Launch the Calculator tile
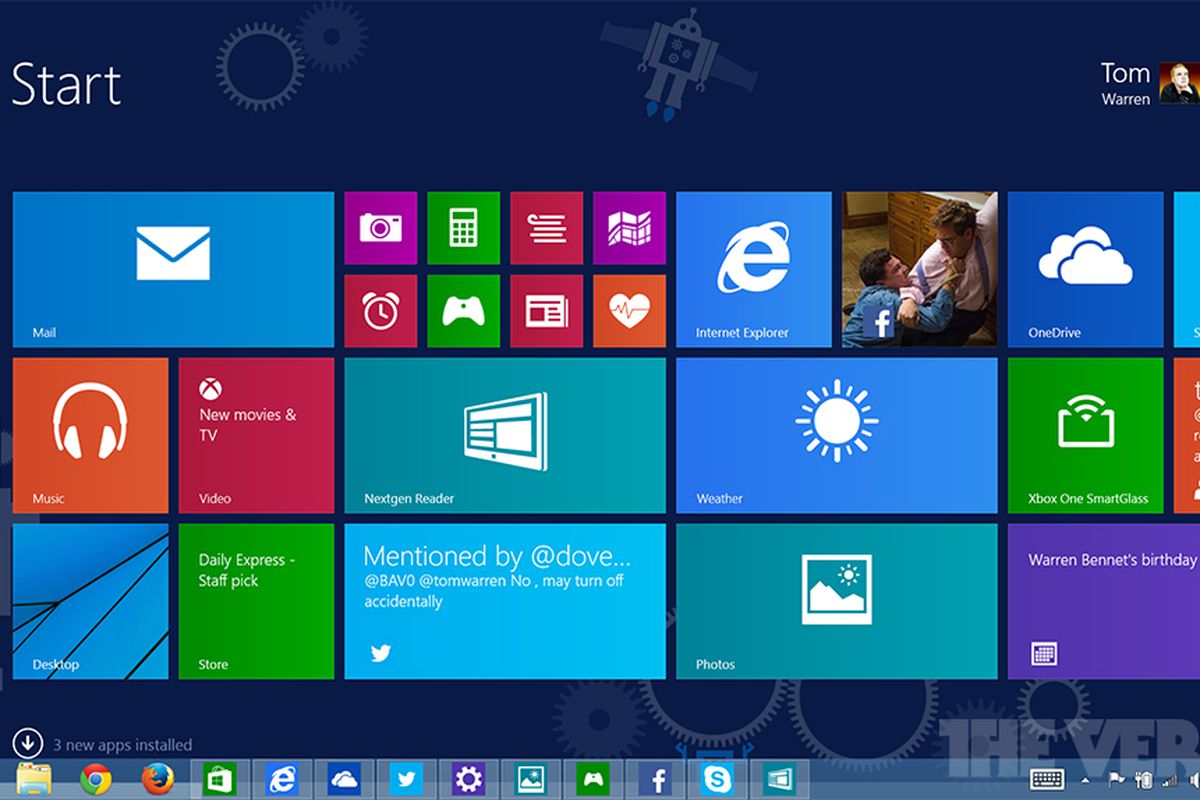This screenshot has height=800, width=1200. (463, 228)
